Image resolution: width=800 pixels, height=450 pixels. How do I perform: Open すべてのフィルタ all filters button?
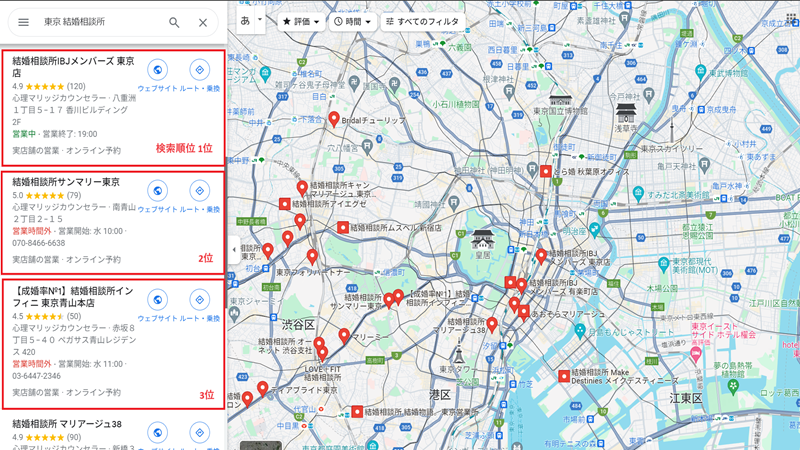422,21
